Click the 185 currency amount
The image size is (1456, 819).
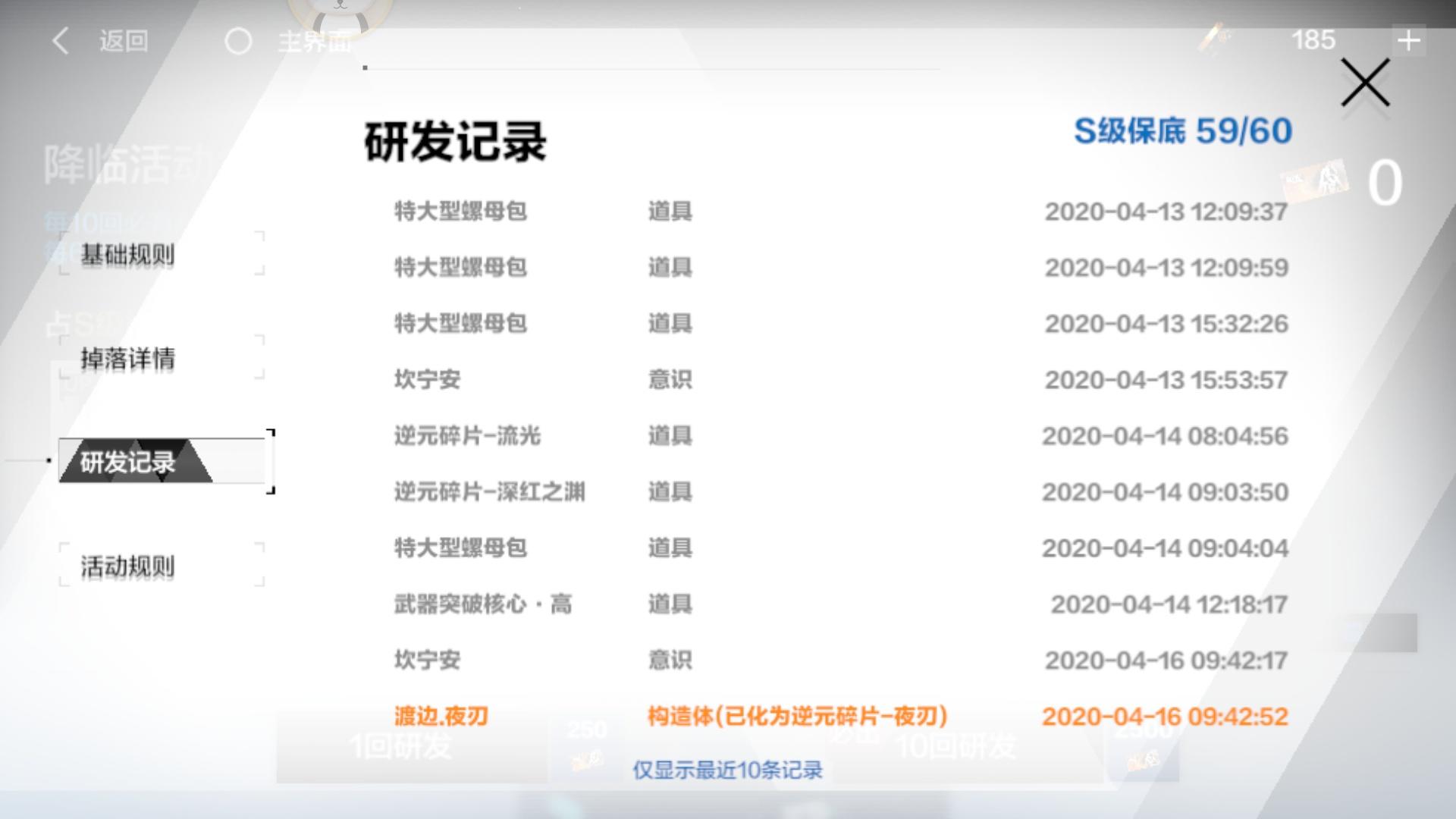click(x=1313, y=40)
